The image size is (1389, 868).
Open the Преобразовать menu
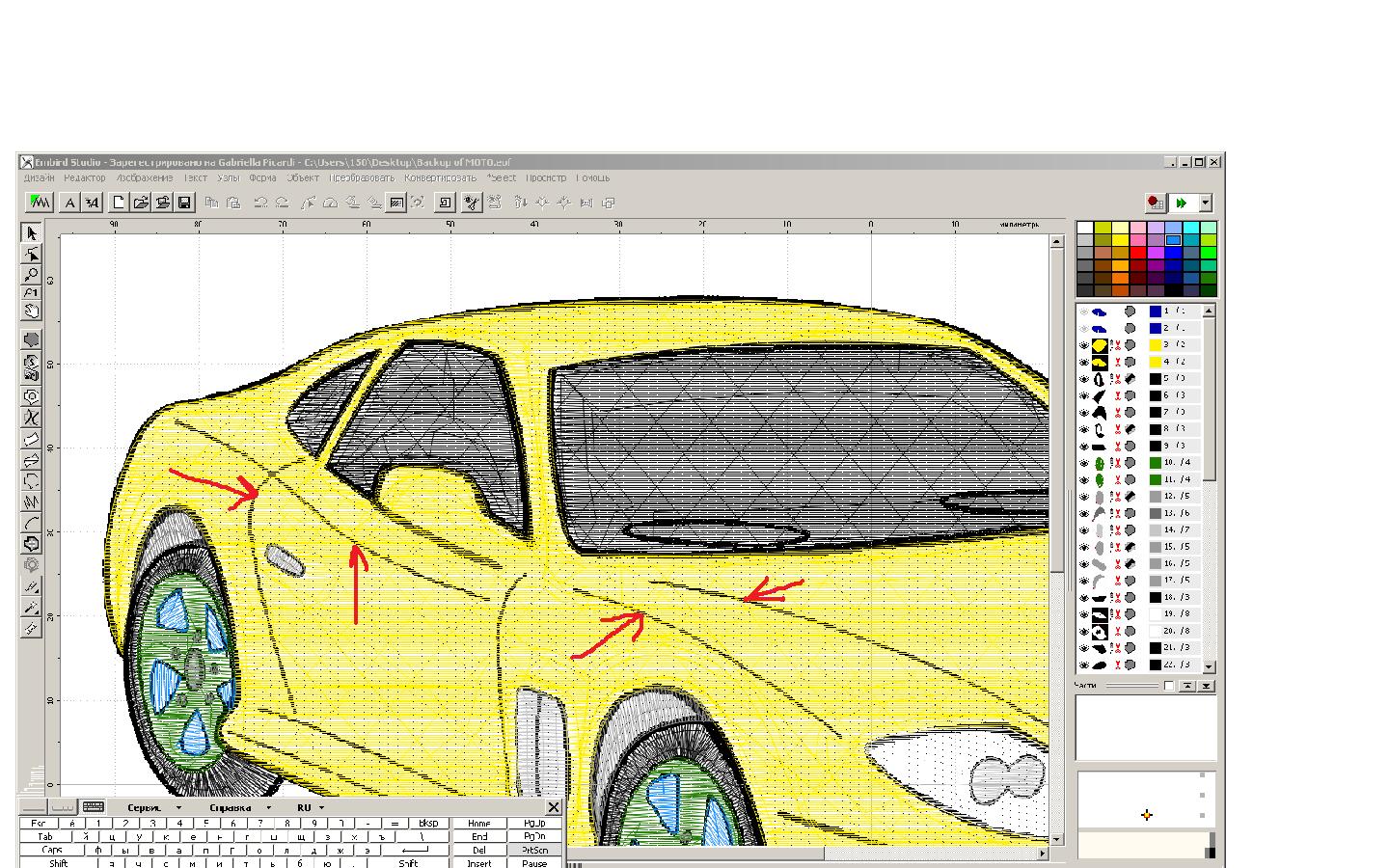pos(362,178)
